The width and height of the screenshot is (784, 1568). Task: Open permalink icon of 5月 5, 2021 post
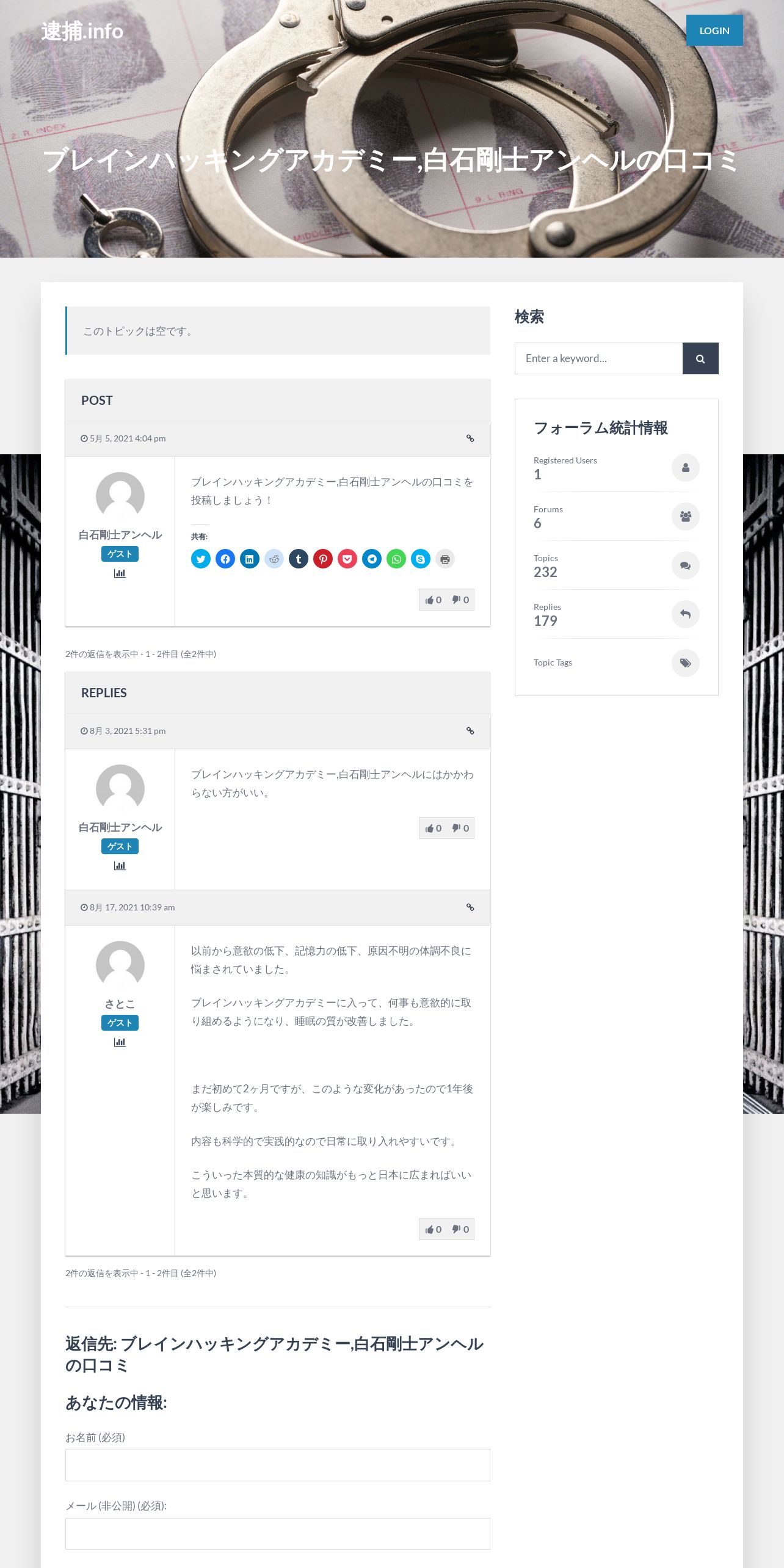pos(470,438)
